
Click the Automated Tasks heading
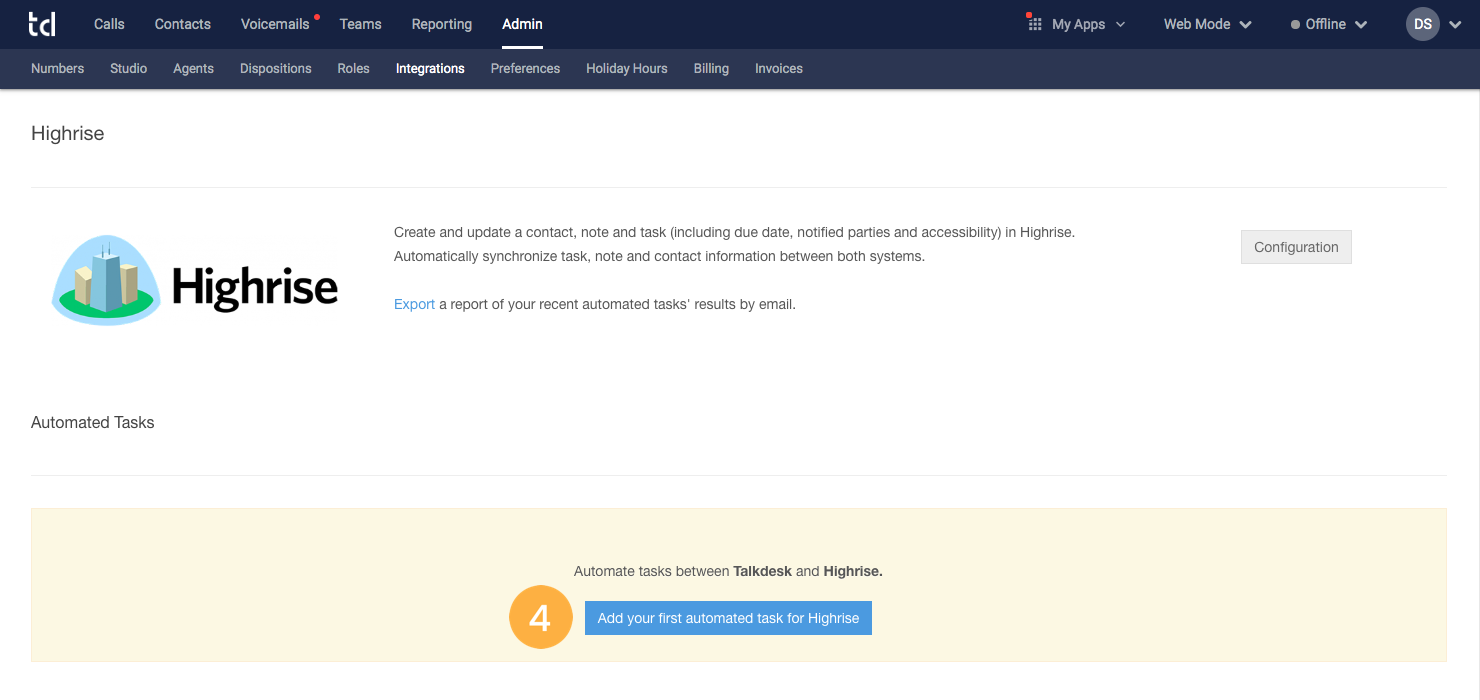[92, 422]
